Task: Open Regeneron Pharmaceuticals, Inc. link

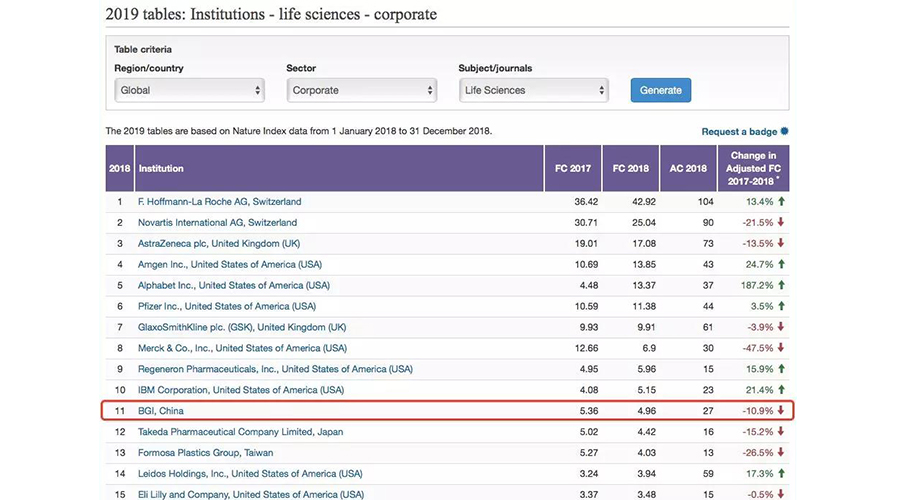Action: click(275, 369)
